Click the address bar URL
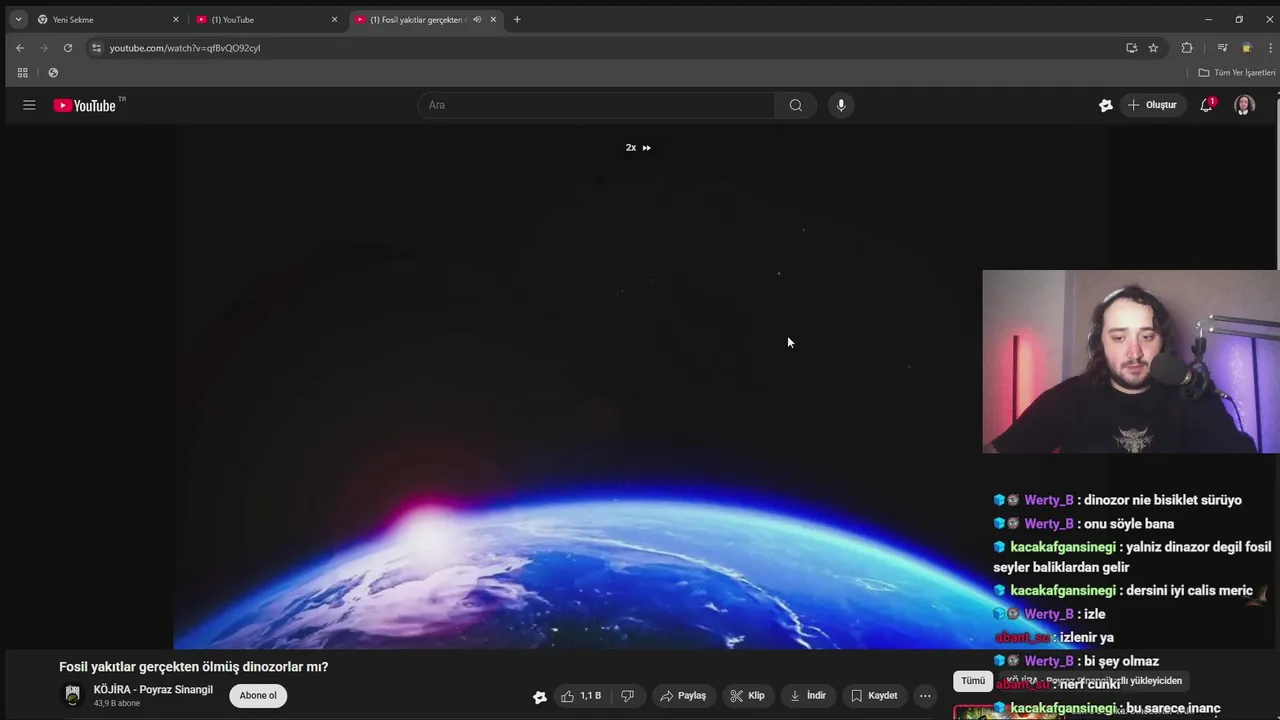 pyautogui.click(x=185, y=48)
